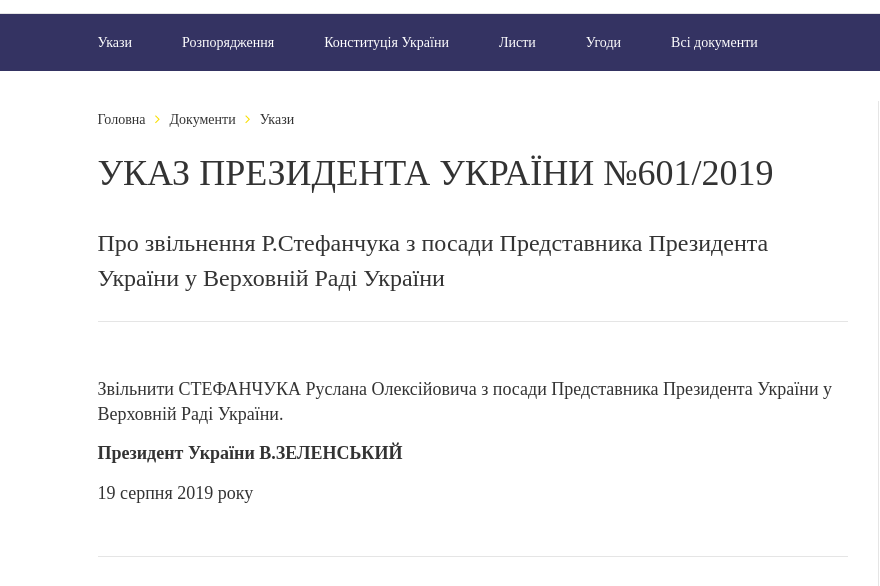Viewport: 880px width, 586px height.
Task: Navigate to Документи breadcrumb link
Action: (202, 120)
